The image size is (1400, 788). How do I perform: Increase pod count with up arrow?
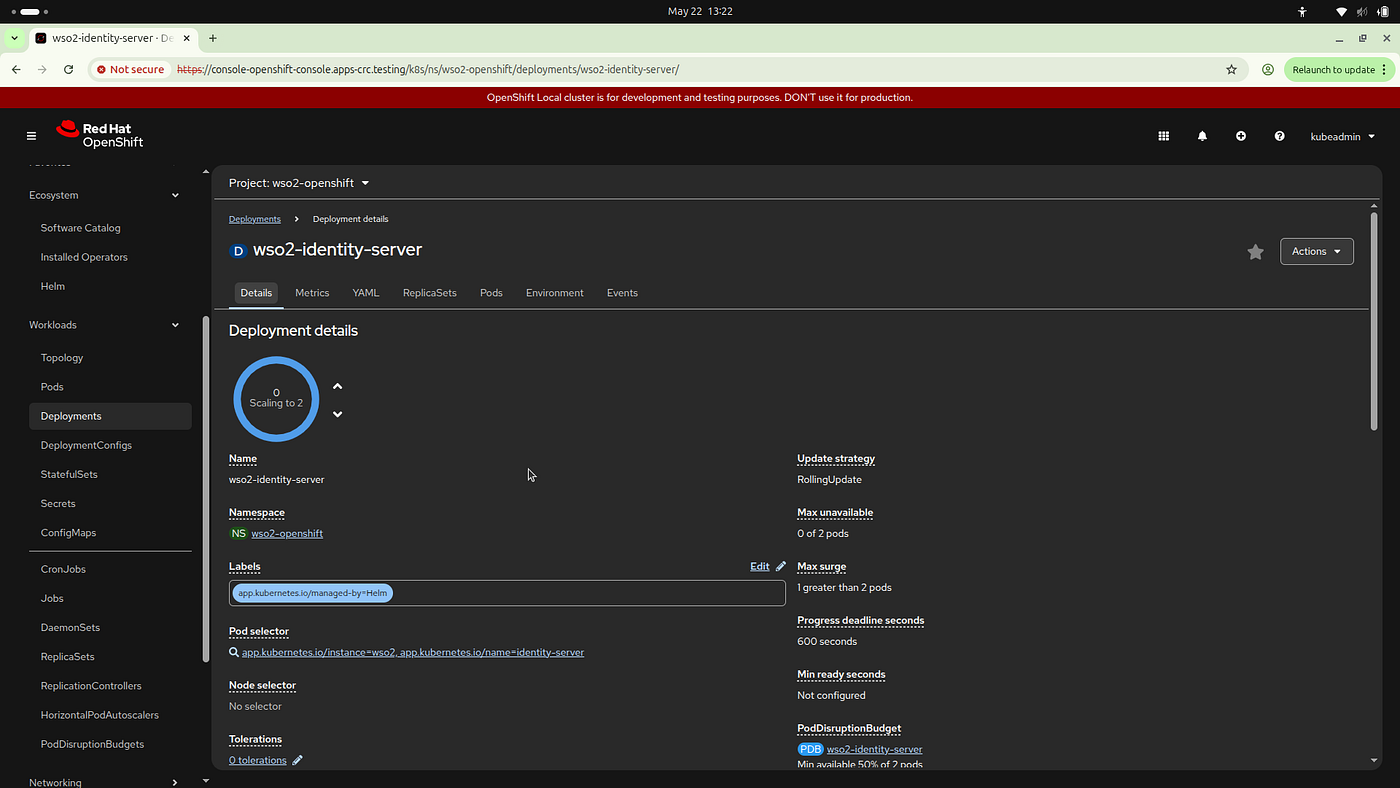[x=337, y=386]
